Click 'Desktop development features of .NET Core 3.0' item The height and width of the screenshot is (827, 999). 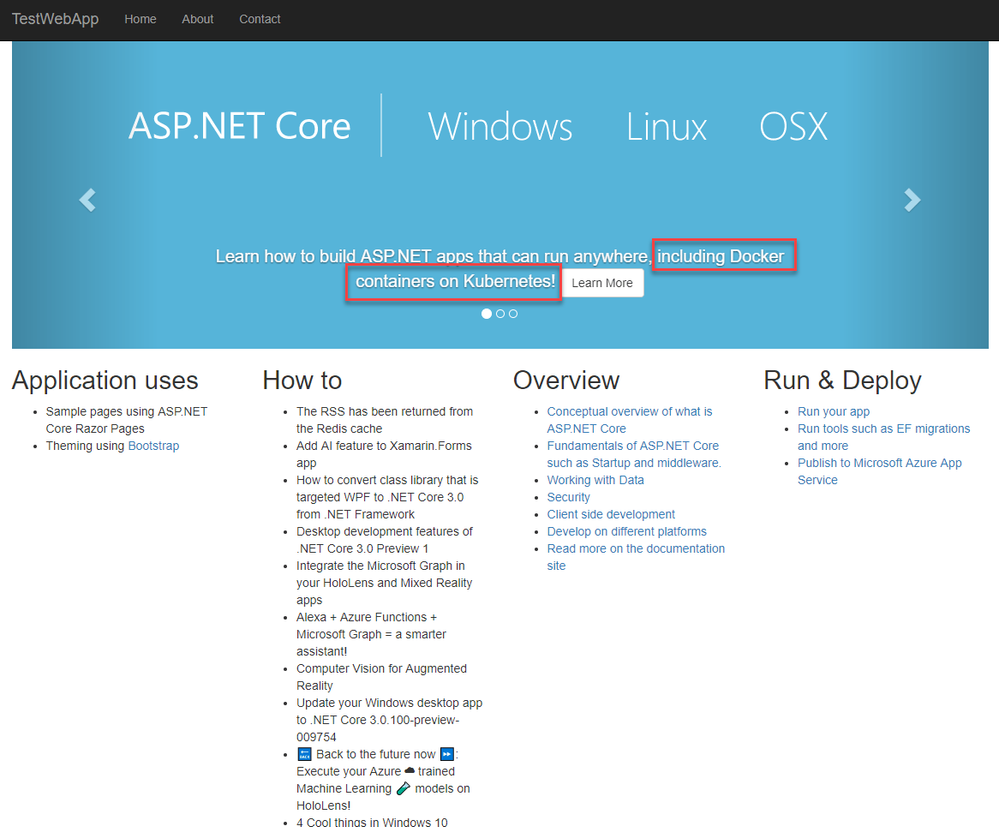[x=384, y=540]
